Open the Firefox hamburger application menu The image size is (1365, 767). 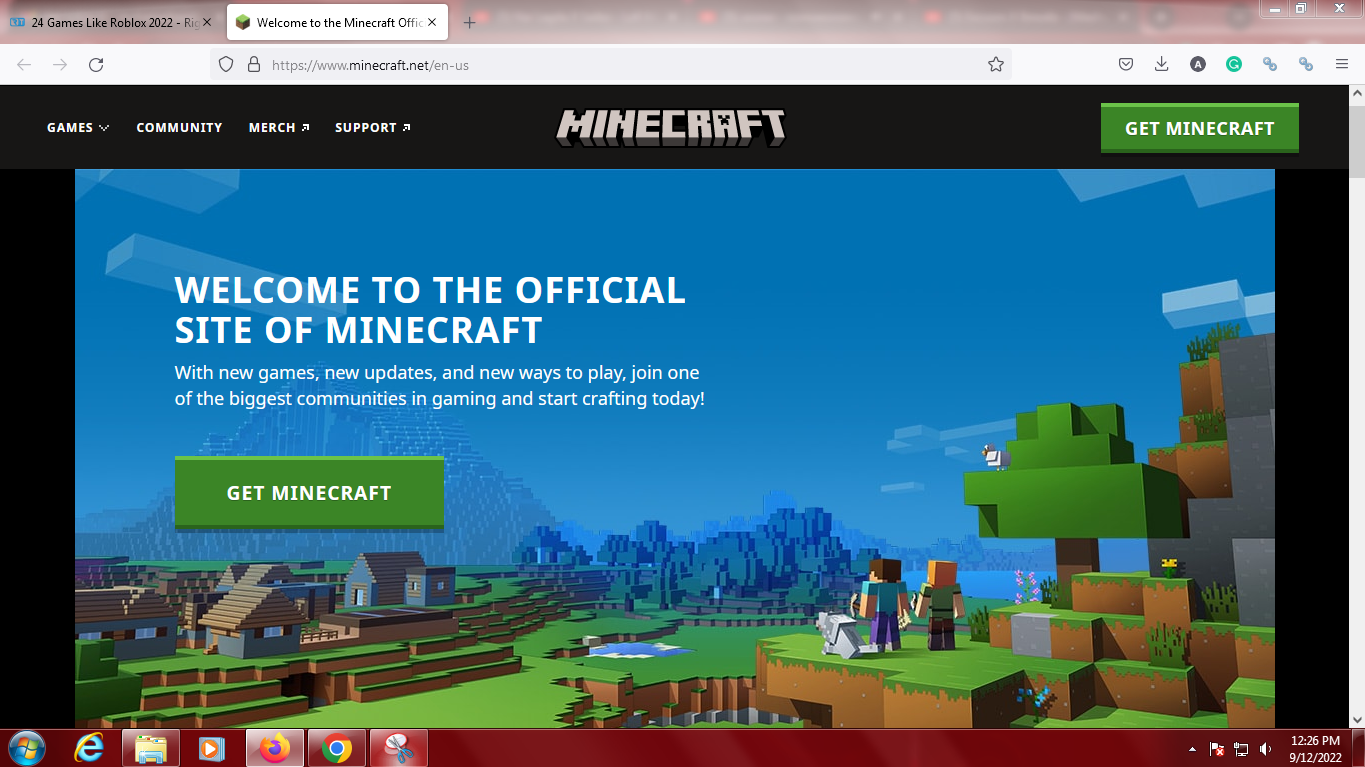point(1342,64)
